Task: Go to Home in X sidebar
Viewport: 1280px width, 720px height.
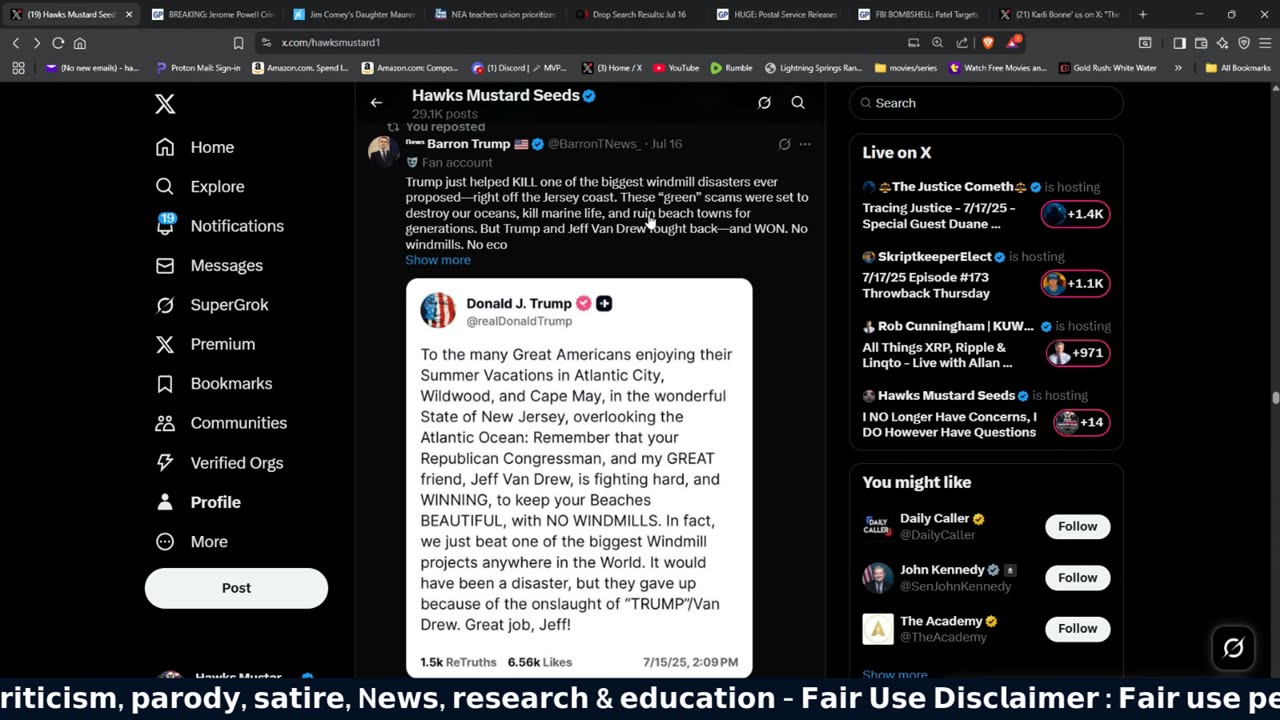Action: pos(195,147)
